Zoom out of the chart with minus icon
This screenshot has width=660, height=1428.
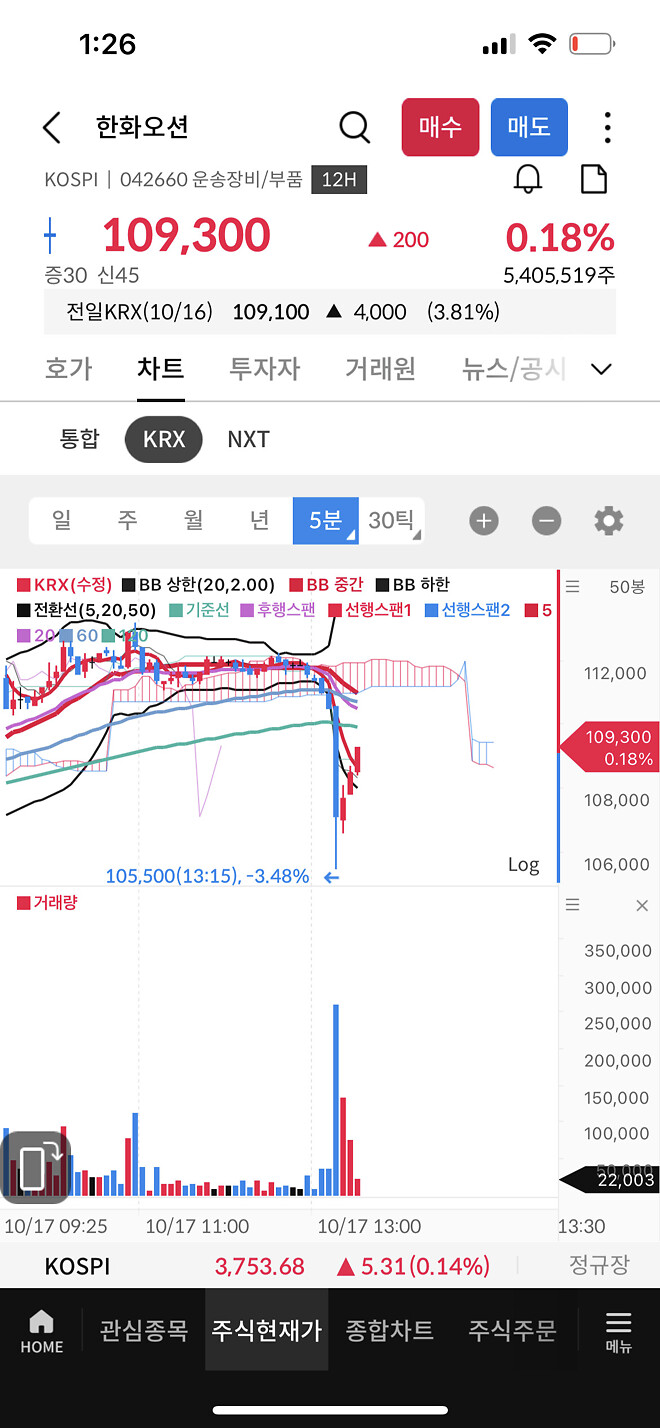coord(546,520)
